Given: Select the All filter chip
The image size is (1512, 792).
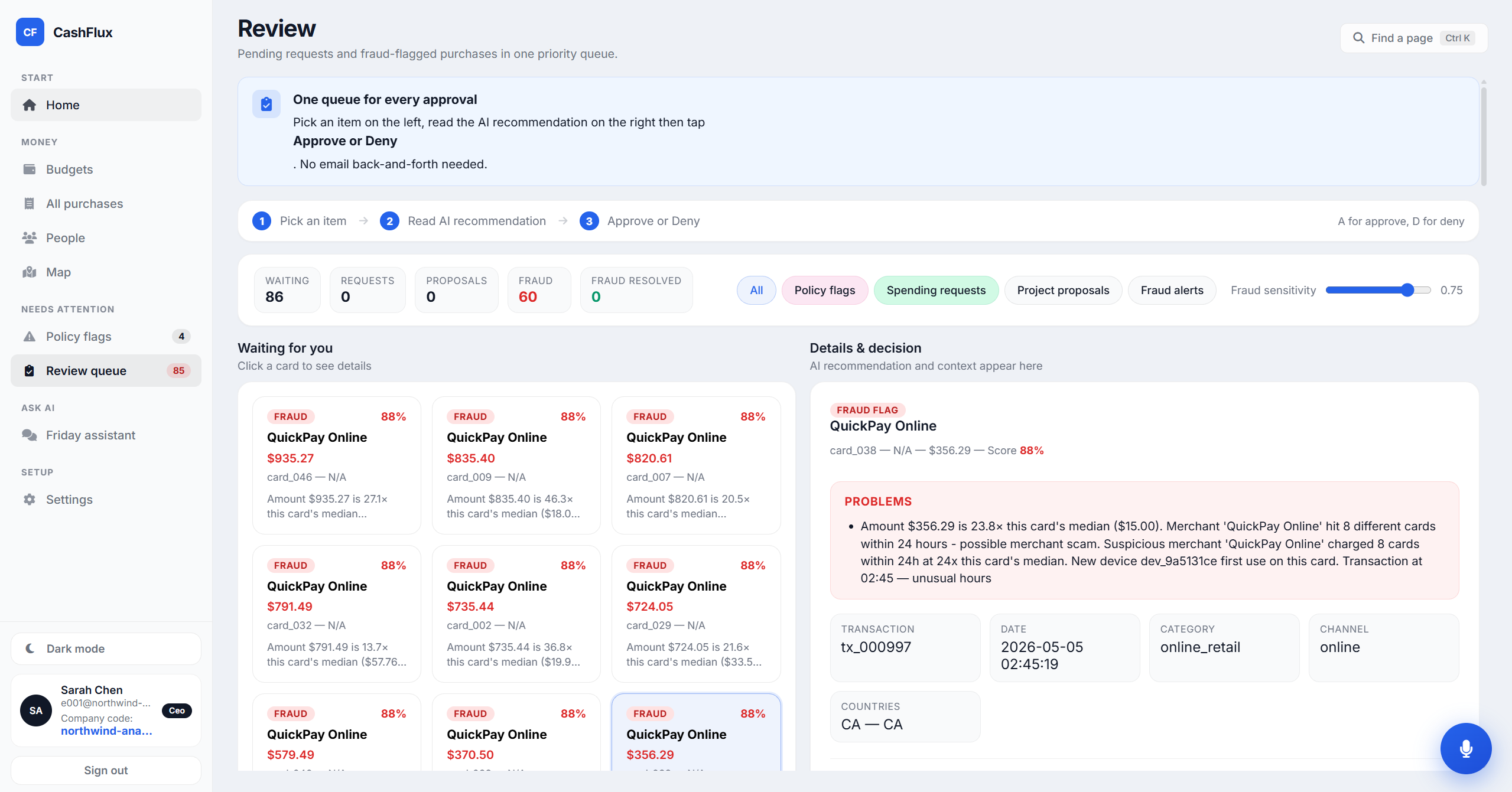Looking at the screenshot, I should (756, 290).
